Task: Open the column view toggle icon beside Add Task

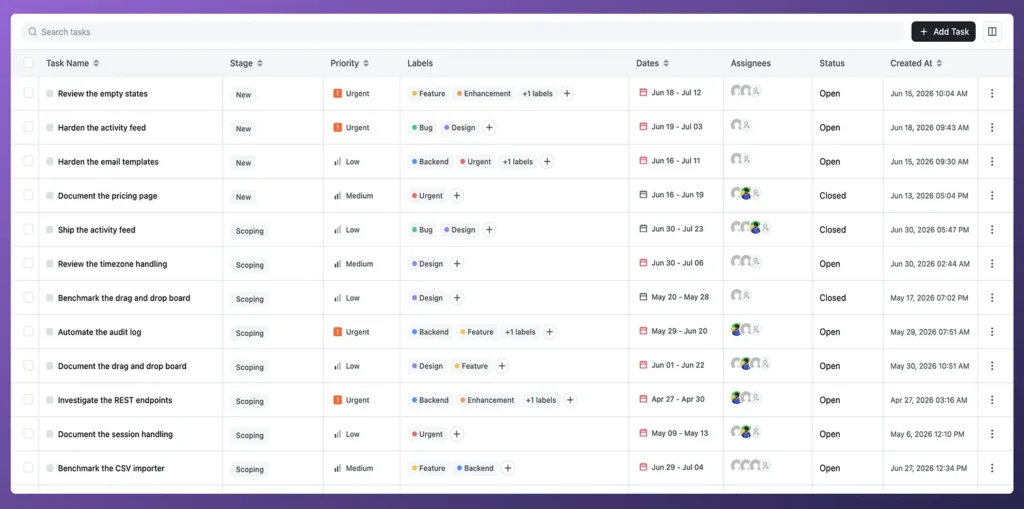Action: [992, 31]
